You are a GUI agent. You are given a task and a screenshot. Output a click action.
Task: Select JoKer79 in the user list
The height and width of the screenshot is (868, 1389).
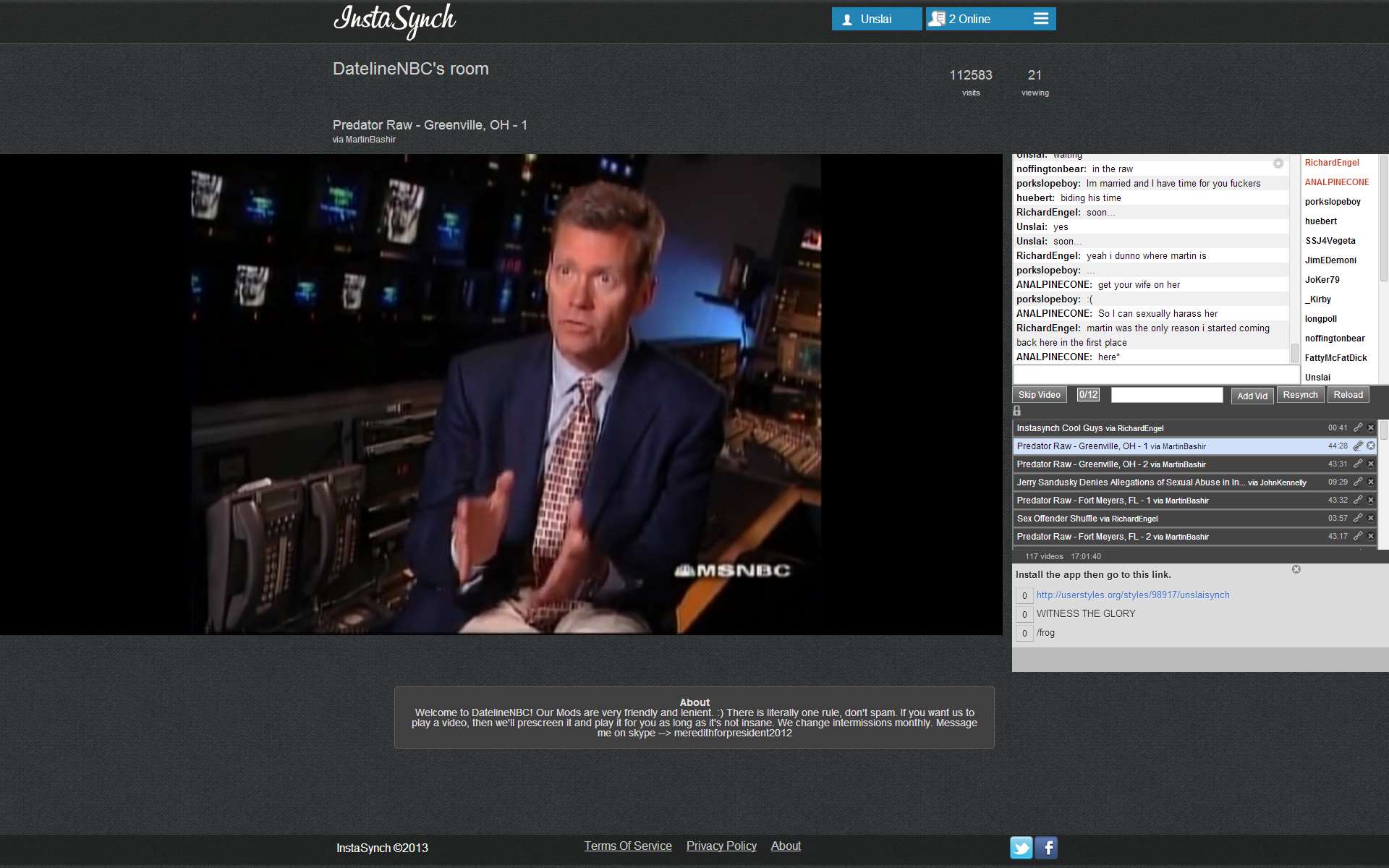(1322, 280)
